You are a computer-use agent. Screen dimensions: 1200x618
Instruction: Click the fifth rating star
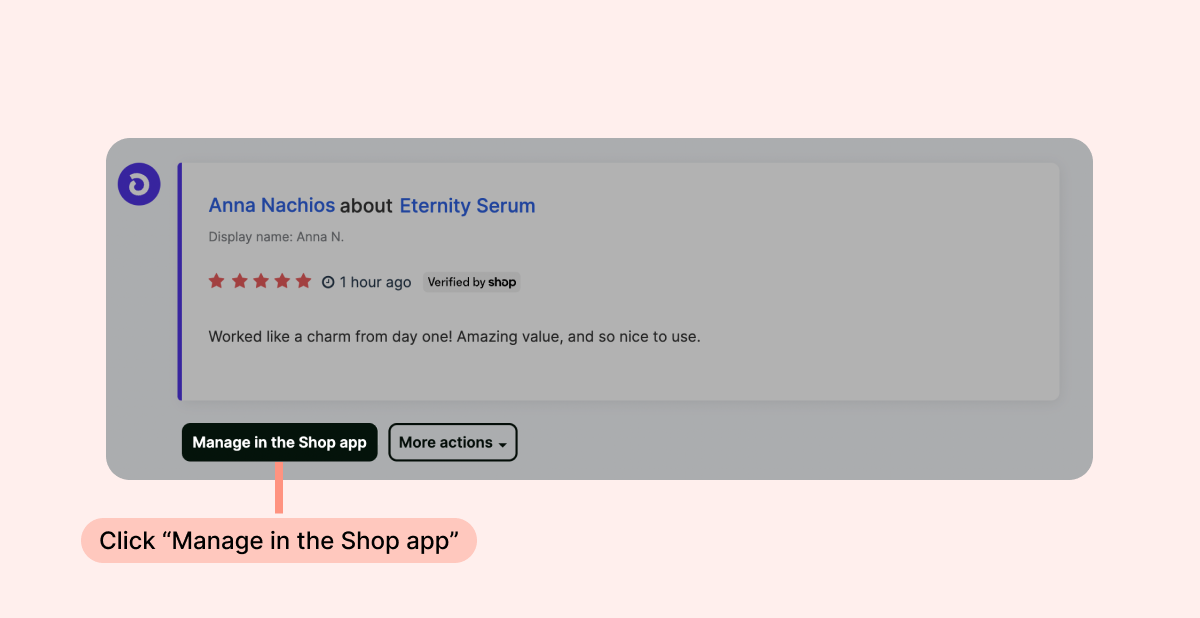click(x=304, y=281)
